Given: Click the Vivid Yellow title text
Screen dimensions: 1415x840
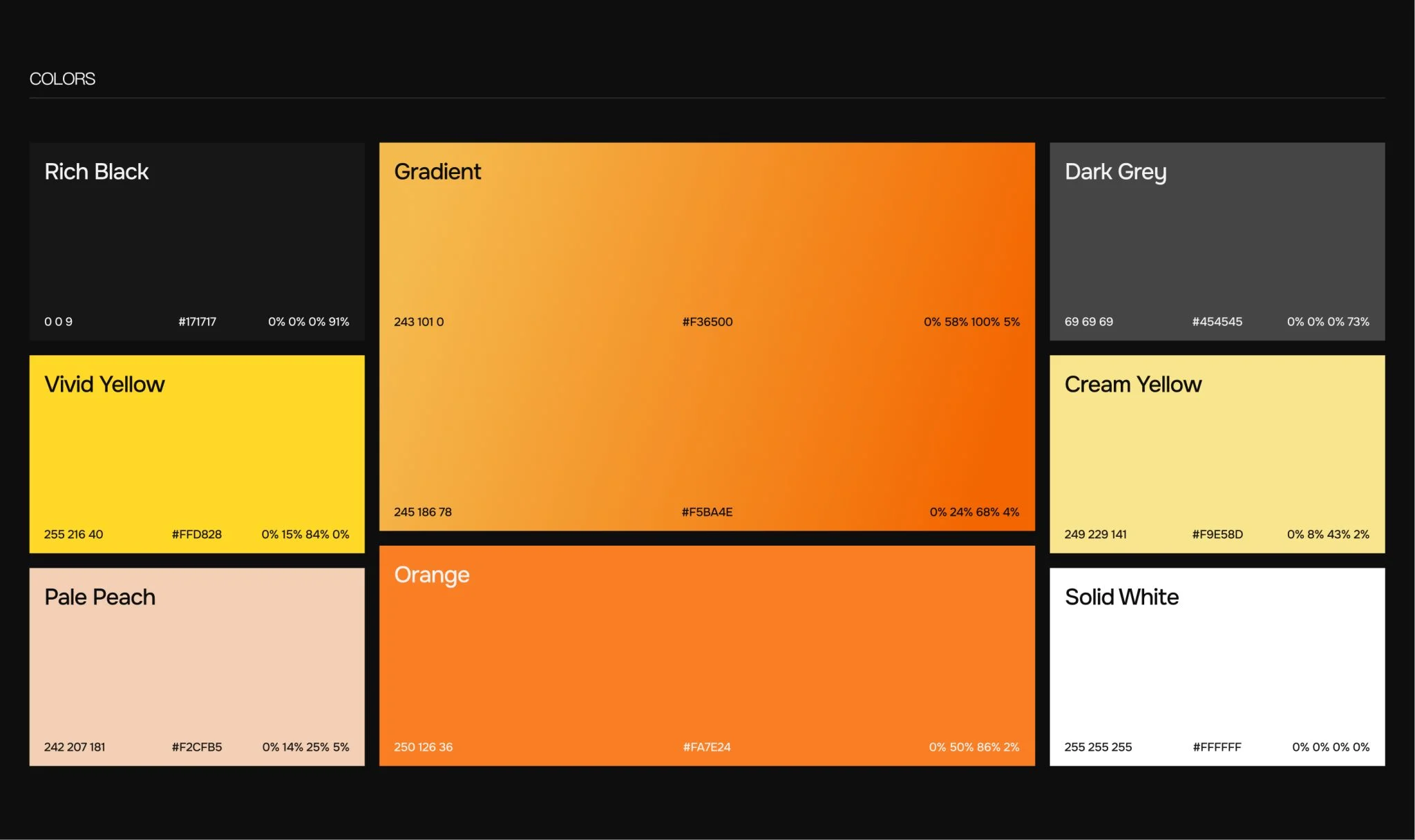Looking at the screenshot, I should click(104, 384).
